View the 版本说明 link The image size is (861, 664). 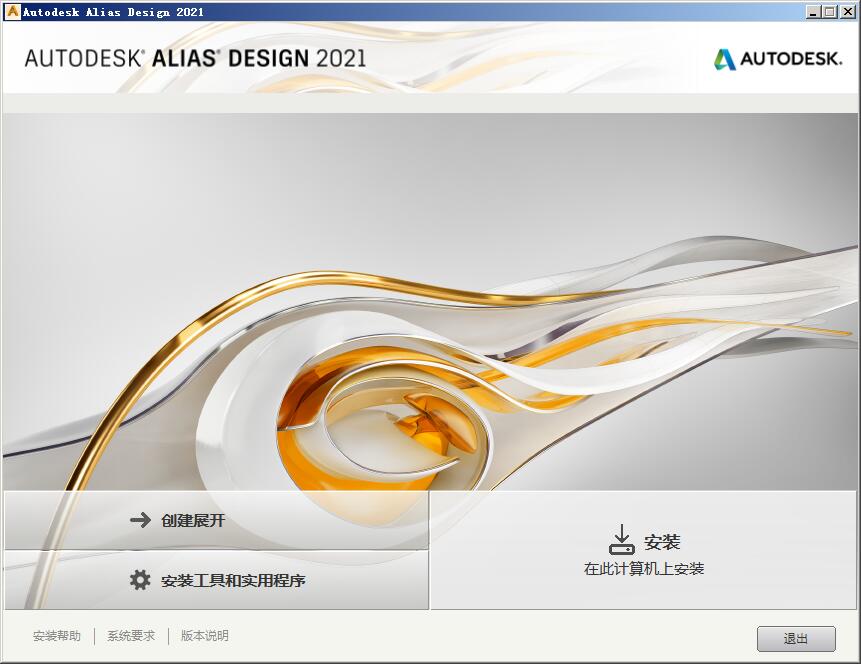pos(205,636)
